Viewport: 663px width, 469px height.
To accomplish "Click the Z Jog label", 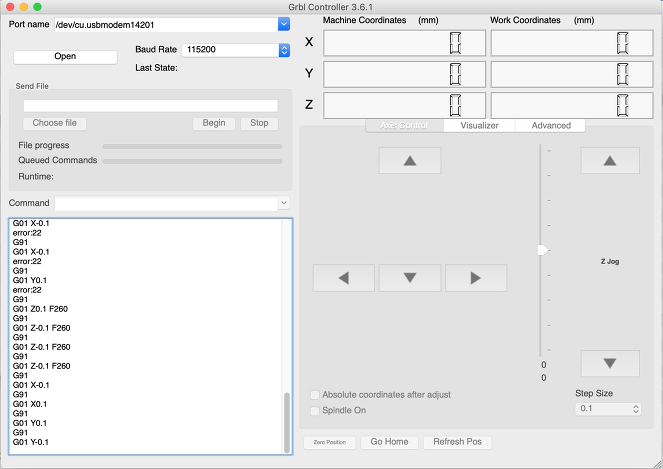I will pos(610,261).
